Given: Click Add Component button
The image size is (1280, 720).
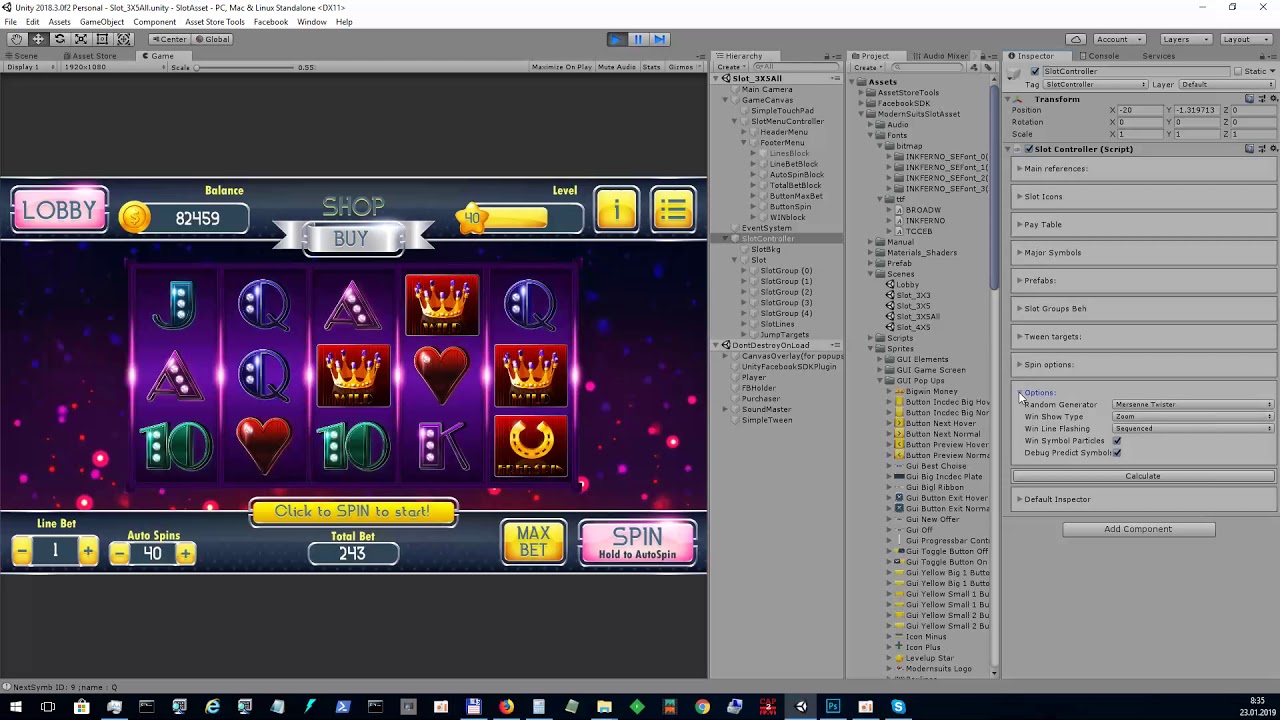Looking at the screenshot, I should click(1138, 529).
